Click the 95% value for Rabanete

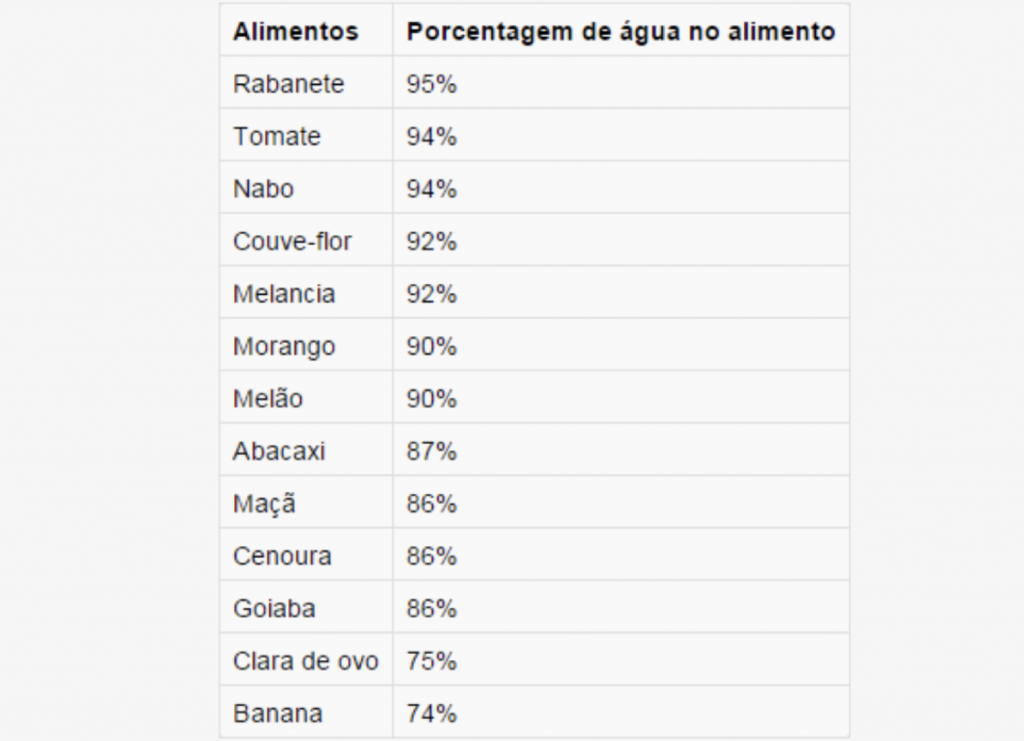pyautogui.click(x=431, y=84)
